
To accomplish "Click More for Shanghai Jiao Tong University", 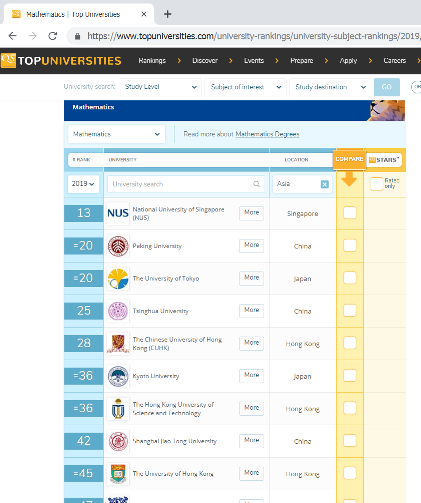I will click(x=251, y=440).
